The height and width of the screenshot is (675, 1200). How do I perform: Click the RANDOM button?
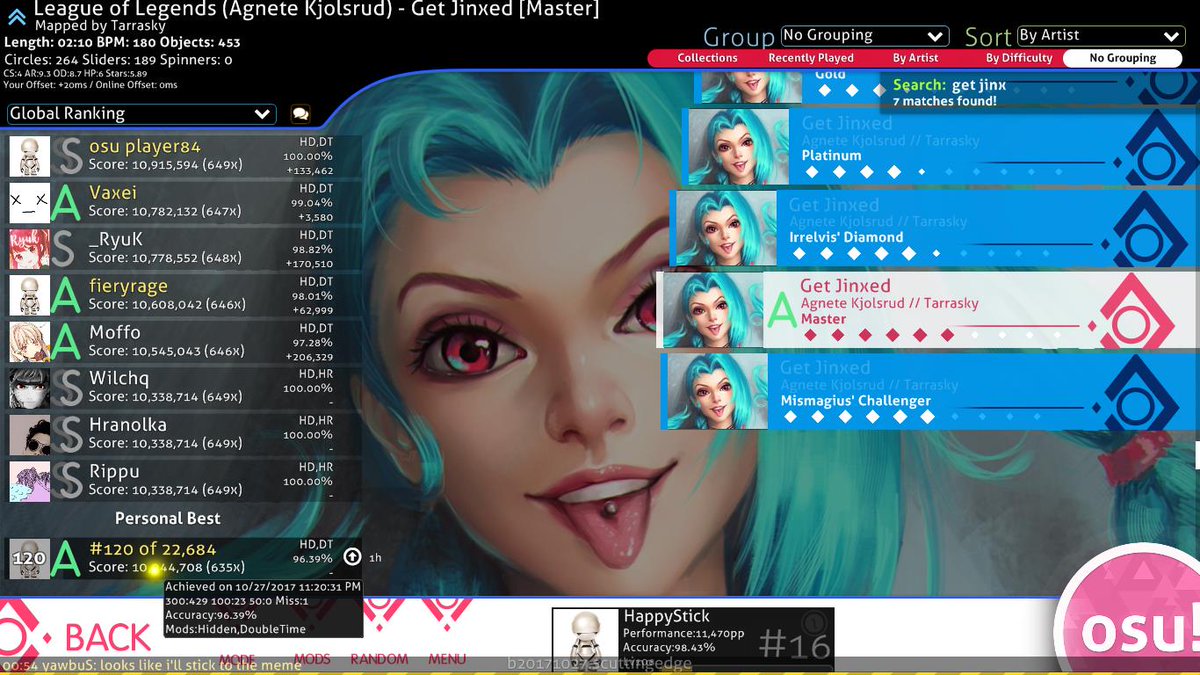click(379, 659)
